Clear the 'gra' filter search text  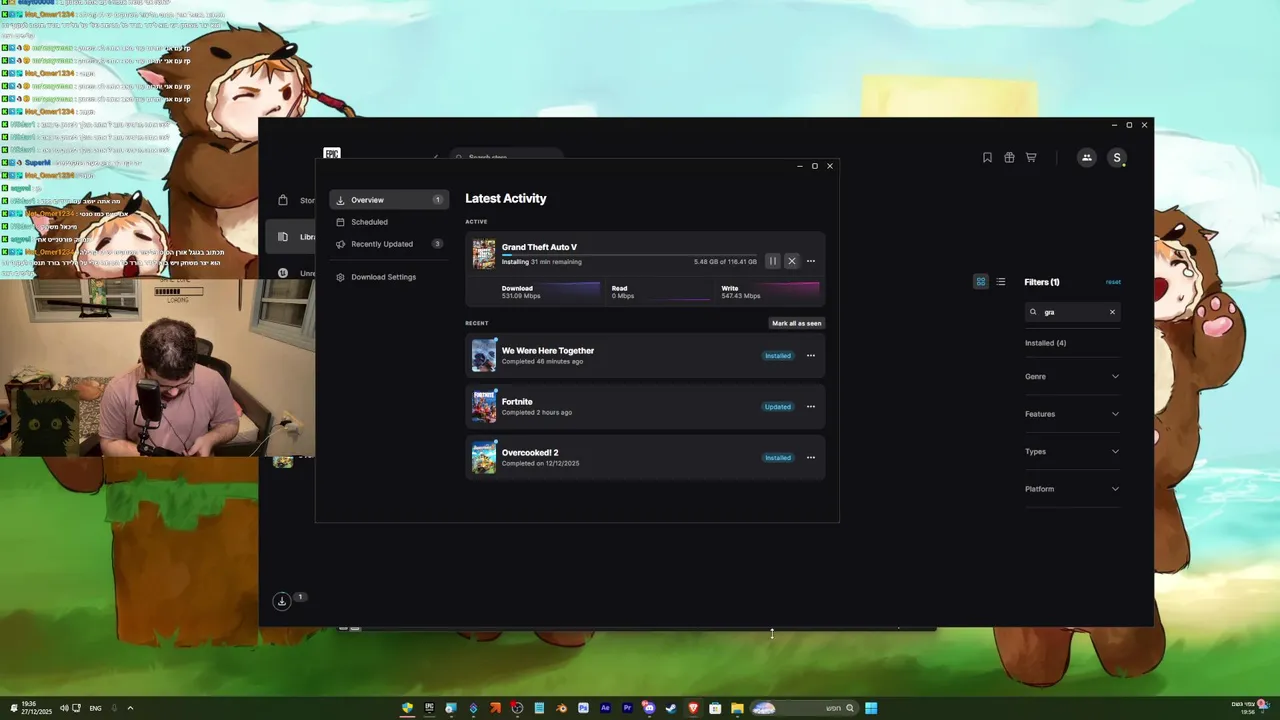pos(1112,312)
